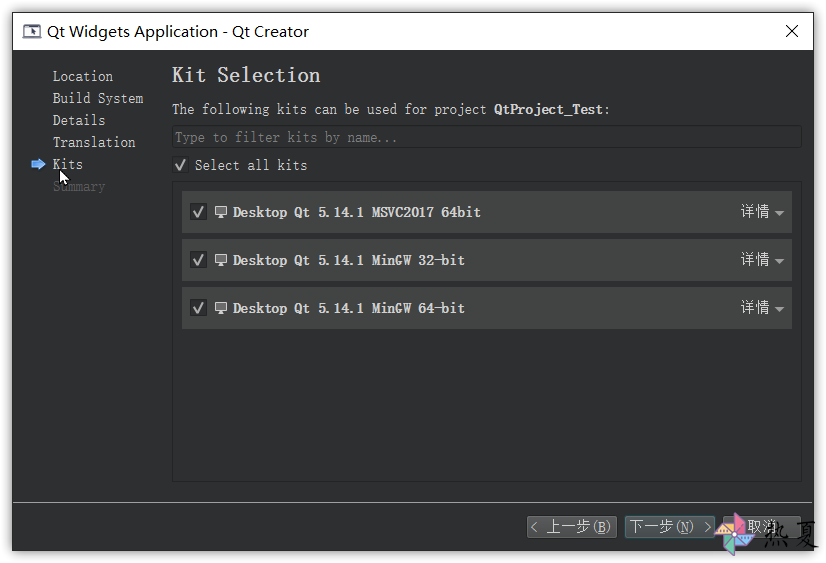Click the monitor icon for MSVC2017 64bit kit

pyautogui.click(x=221, y=212)
